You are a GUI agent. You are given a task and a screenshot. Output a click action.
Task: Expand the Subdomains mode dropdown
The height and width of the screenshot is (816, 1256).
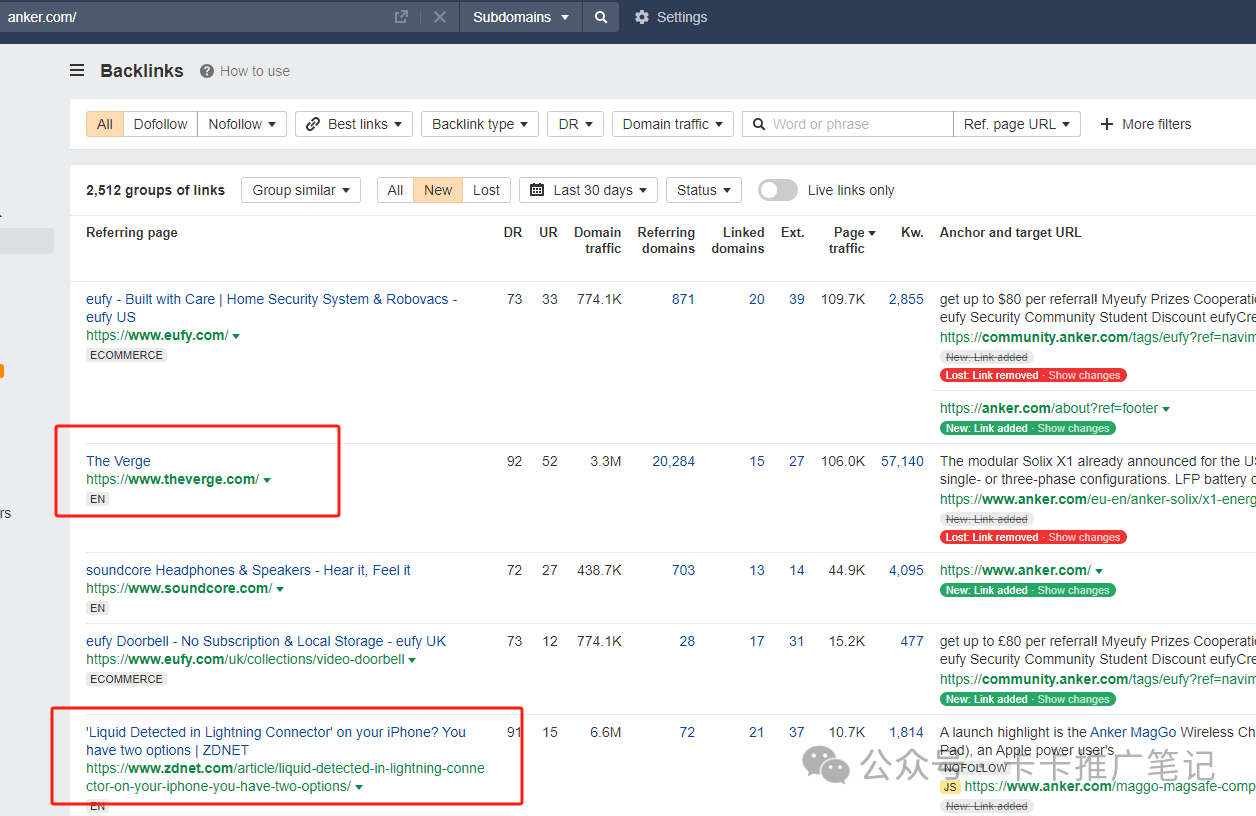click(x=521, y=17)
